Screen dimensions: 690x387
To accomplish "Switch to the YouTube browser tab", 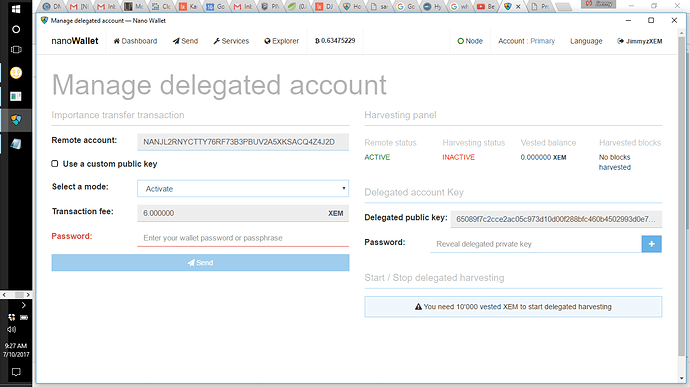I will pos(485,6).
